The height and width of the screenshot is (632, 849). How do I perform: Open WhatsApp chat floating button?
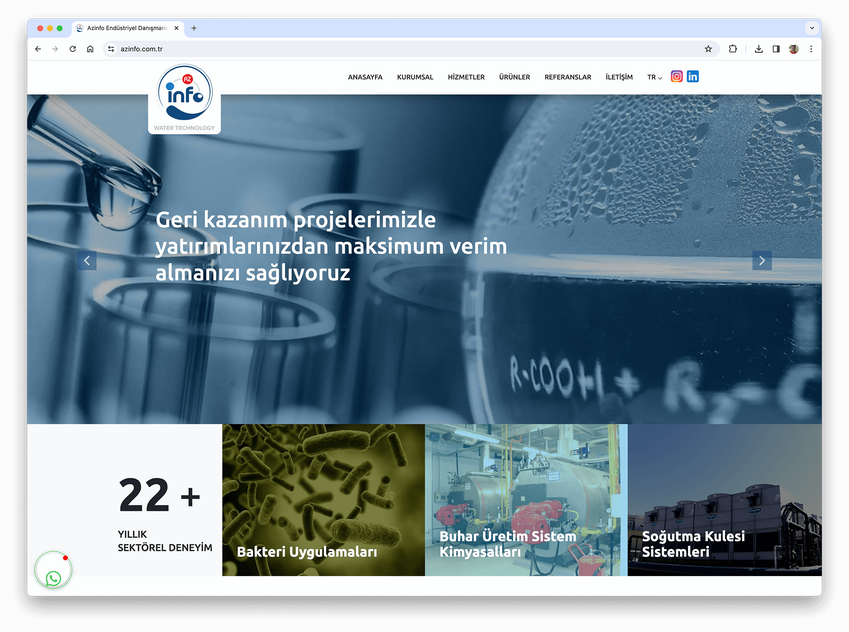[x=53, y=571]
